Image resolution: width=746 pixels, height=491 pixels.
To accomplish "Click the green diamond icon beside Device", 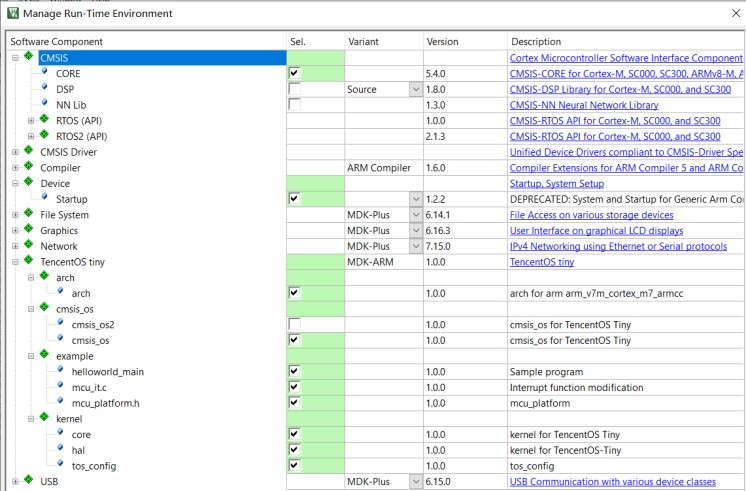I will click(x=29, y=182).
